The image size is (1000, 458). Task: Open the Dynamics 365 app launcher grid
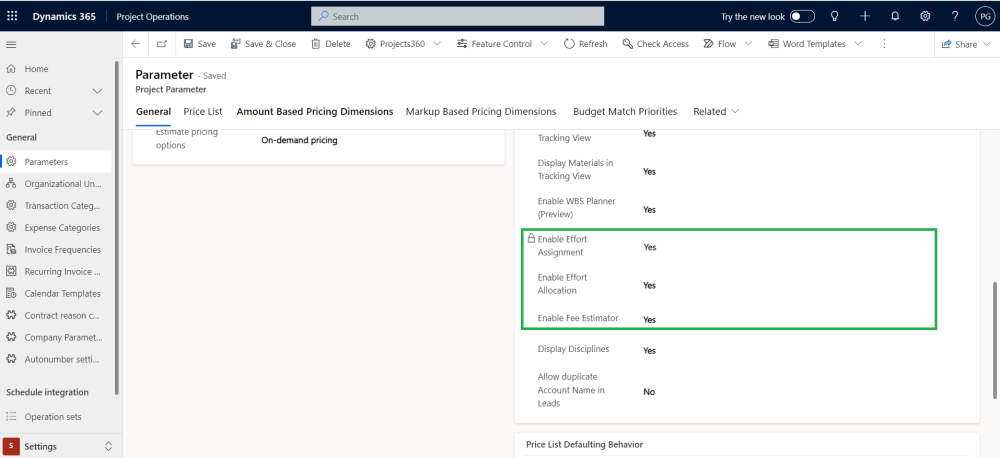(x=12, y=16)
